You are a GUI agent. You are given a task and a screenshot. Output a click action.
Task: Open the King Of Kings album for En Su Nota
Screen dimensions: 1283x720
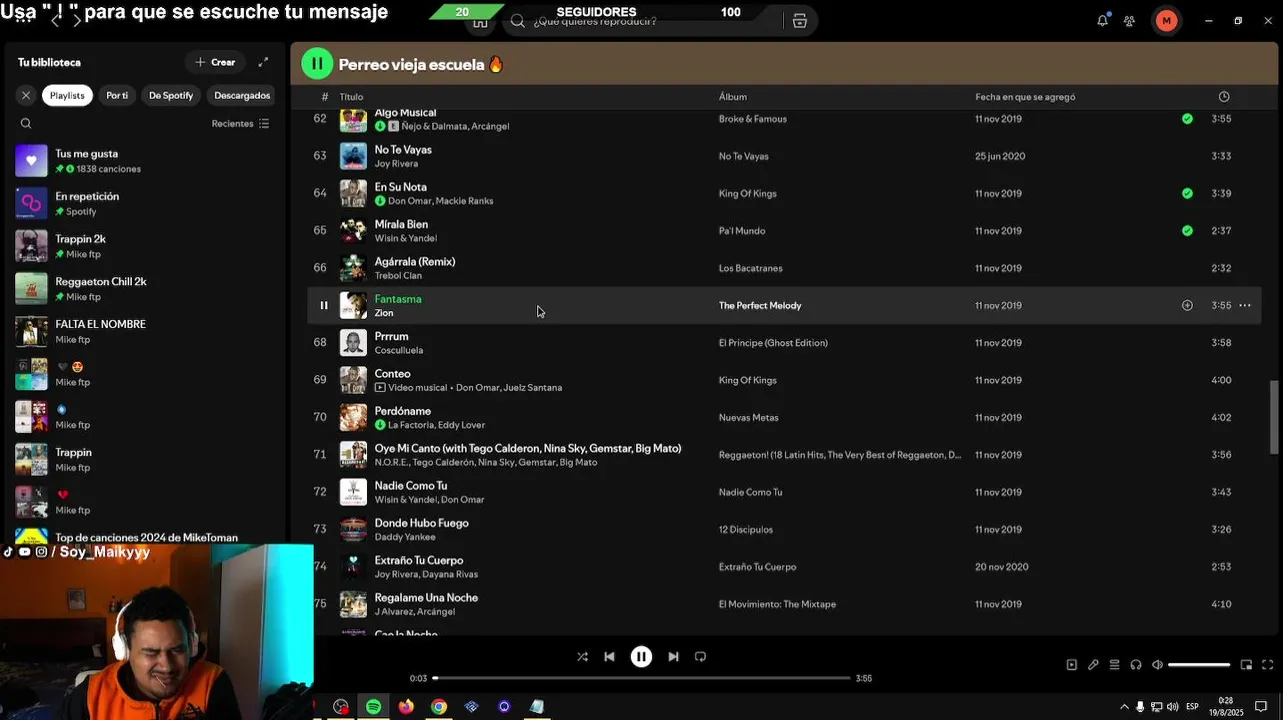747,194
